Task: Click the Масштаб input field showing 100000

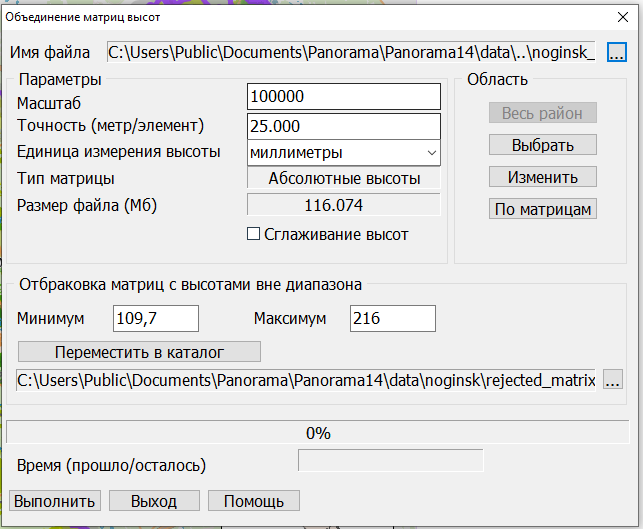Action: click(344, 97)
